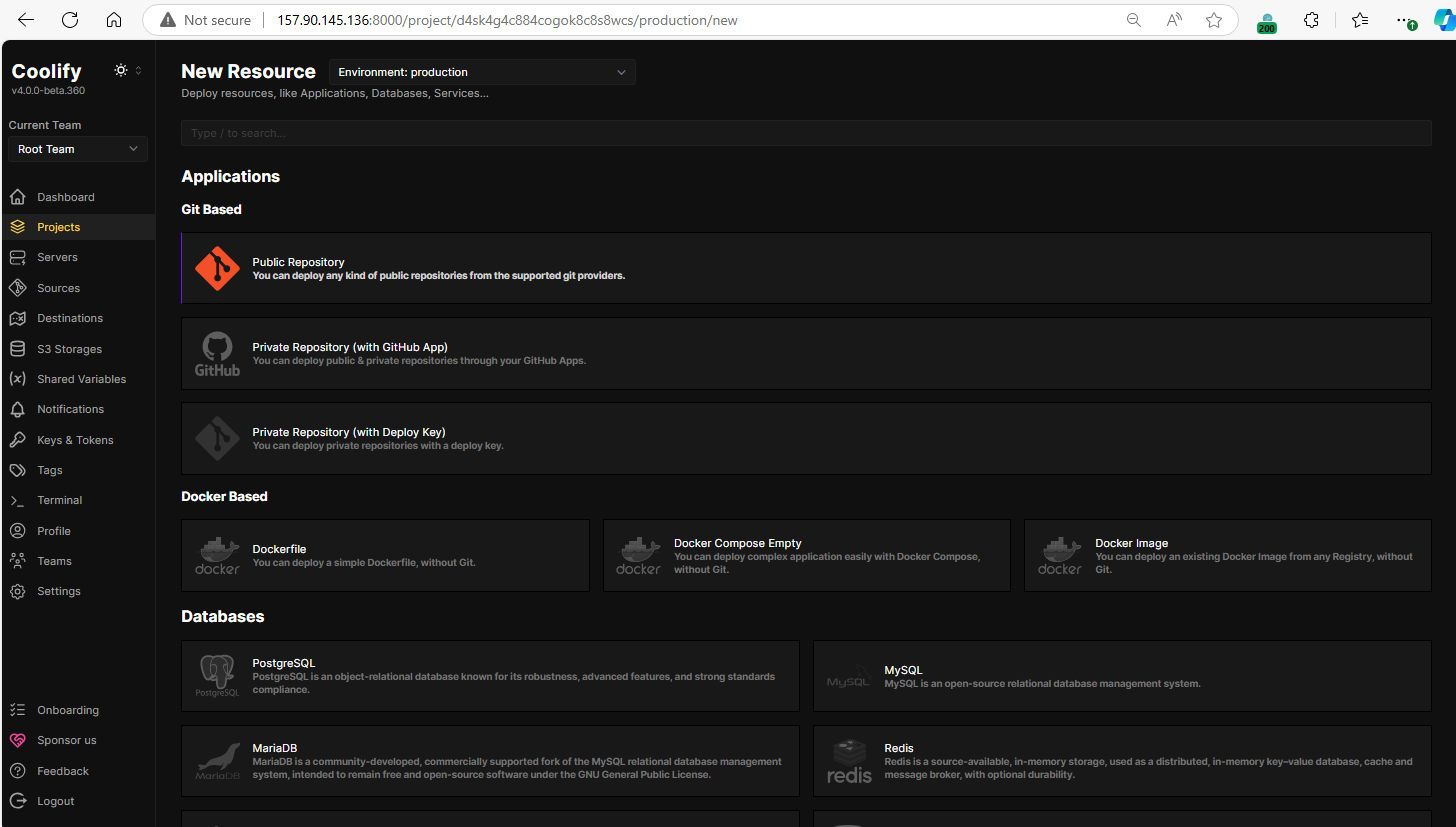The image size is (1456, 827).
Task: Open the Terminal via its sidebar icon
Action: click(x=17, y=500)
